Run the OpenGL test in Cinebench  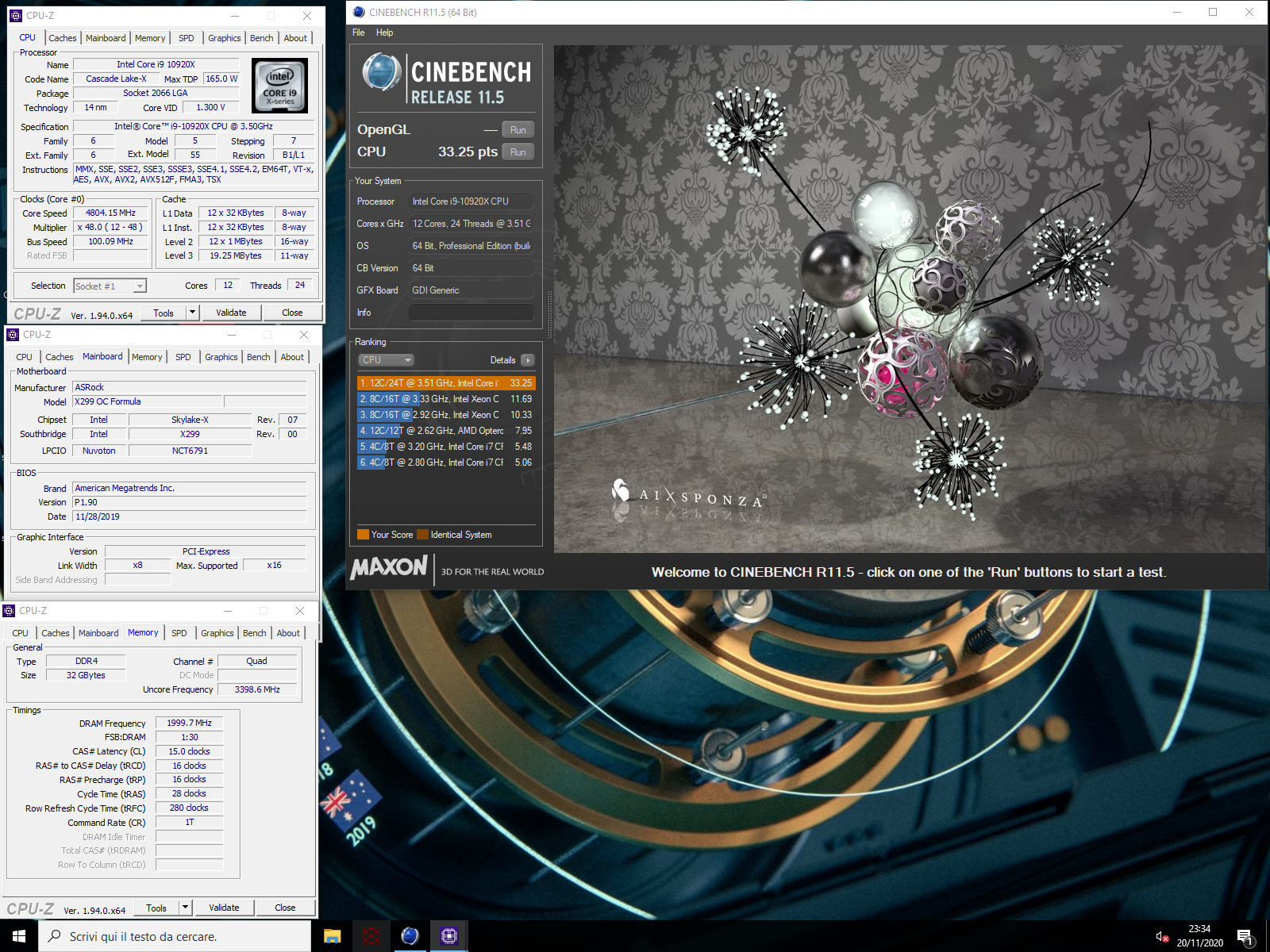coord(518,130)
